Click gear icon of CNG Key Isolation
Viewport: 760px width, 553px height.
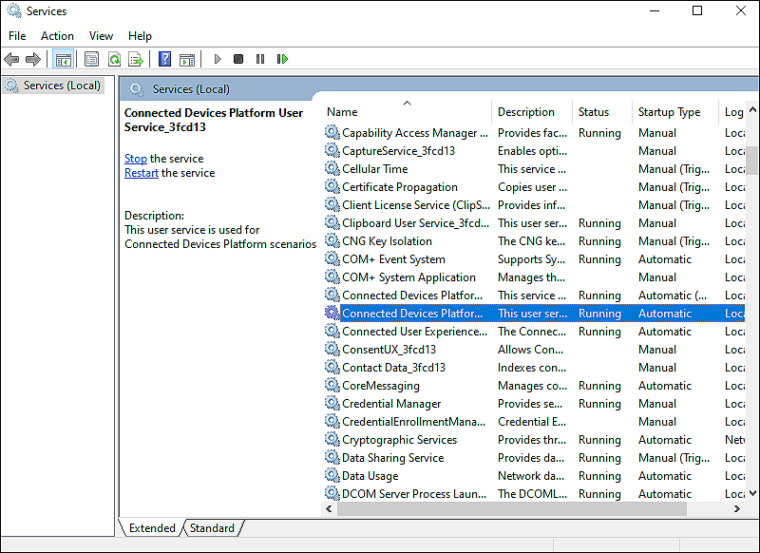pyautogui.click(x=332, y=241)
